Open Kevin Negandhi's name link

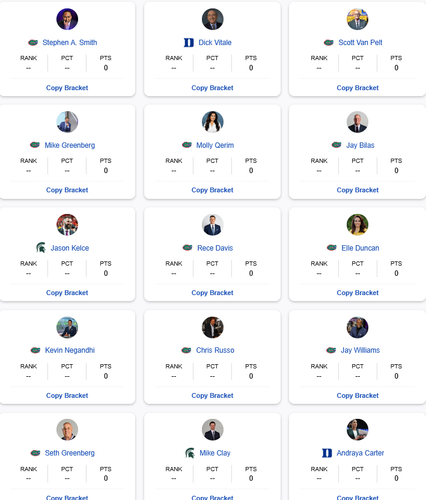(70, 350)
